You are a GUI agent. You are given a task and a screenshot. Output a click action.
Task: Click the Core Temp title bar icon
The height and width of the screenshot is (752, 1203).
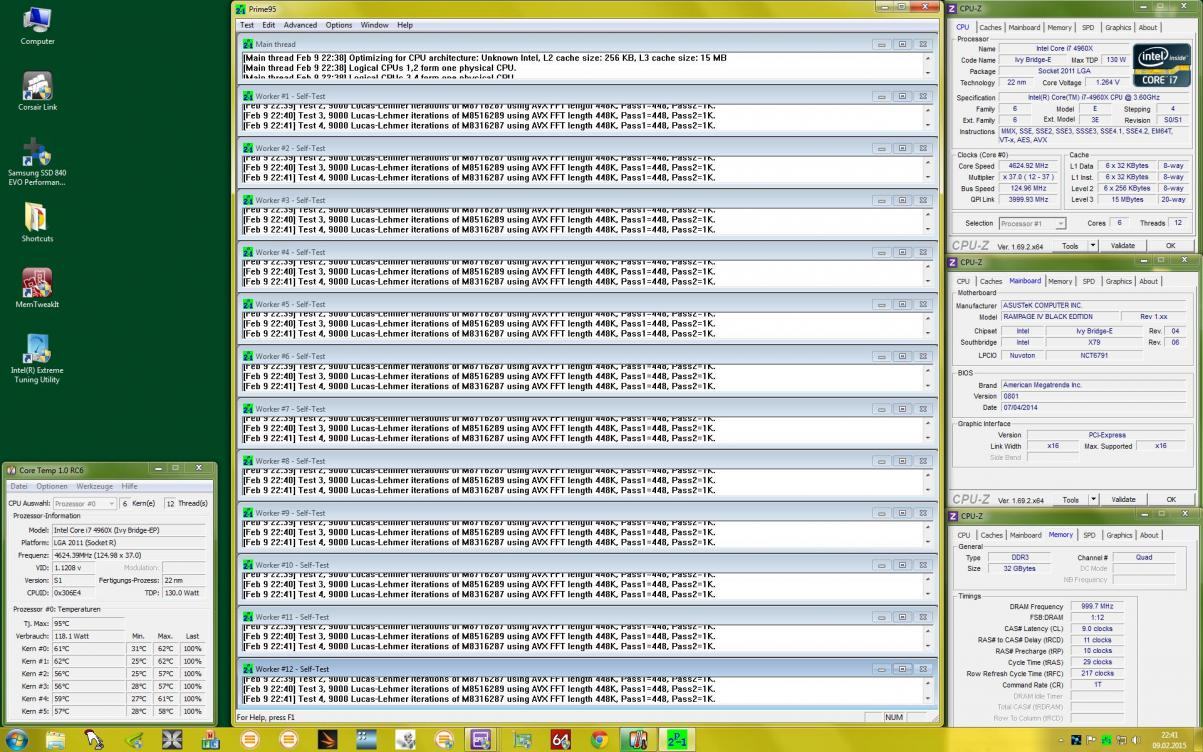12,470
